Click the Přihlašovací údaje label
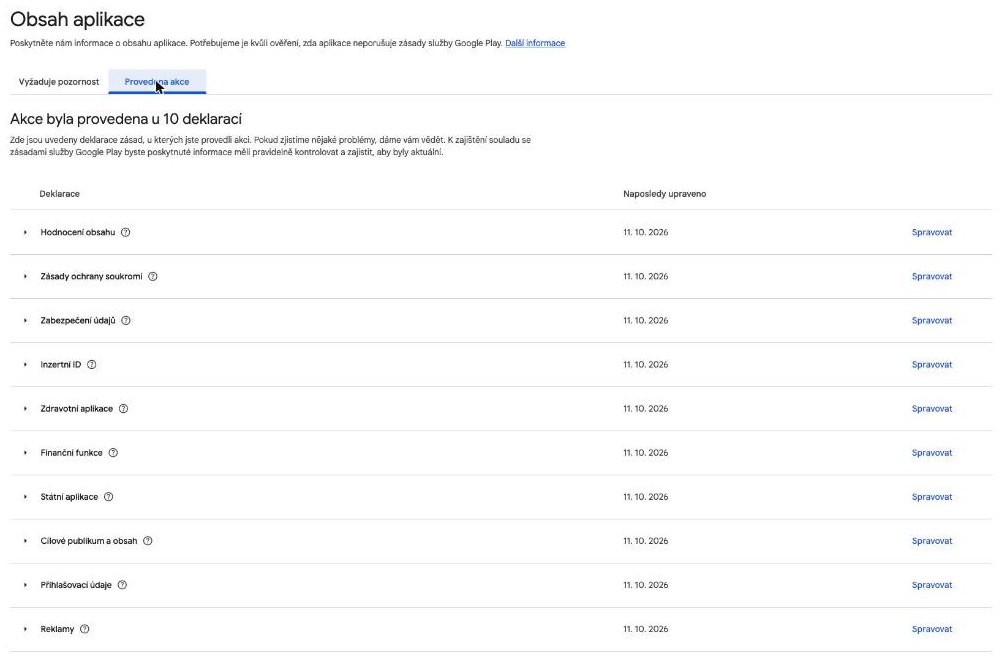Screen dimensions: 1000x658 click(76, 585)
